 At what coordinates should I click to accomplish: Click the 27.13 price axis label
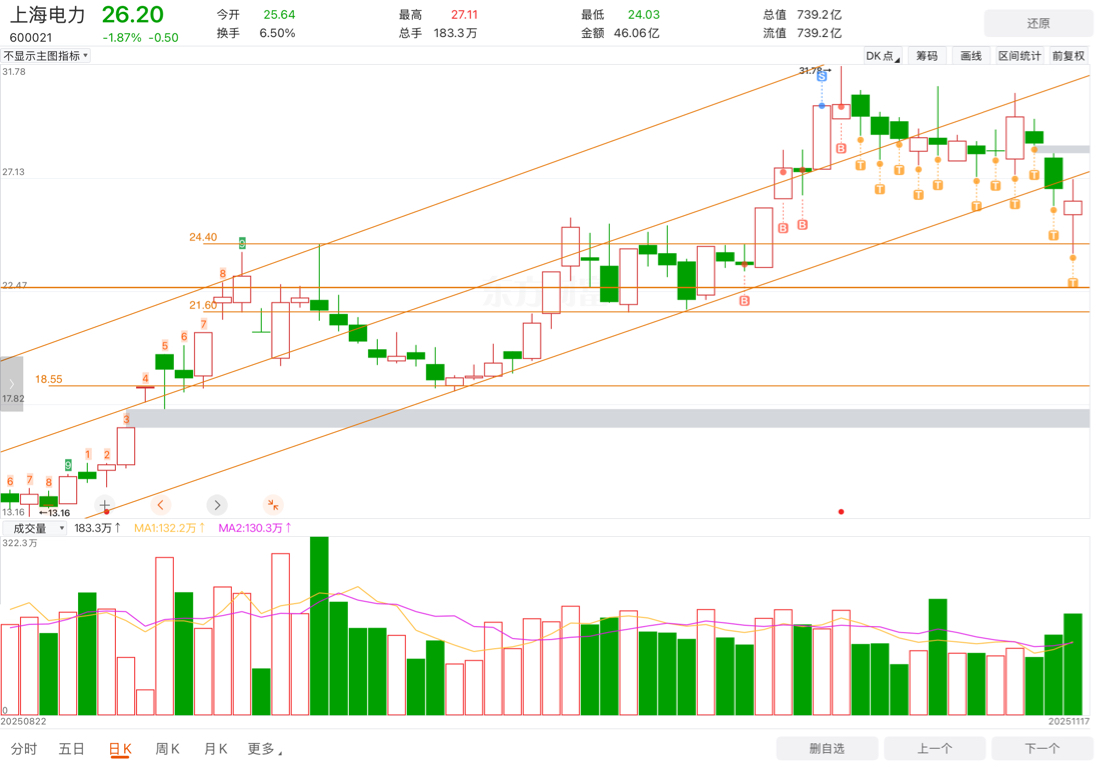13,172
